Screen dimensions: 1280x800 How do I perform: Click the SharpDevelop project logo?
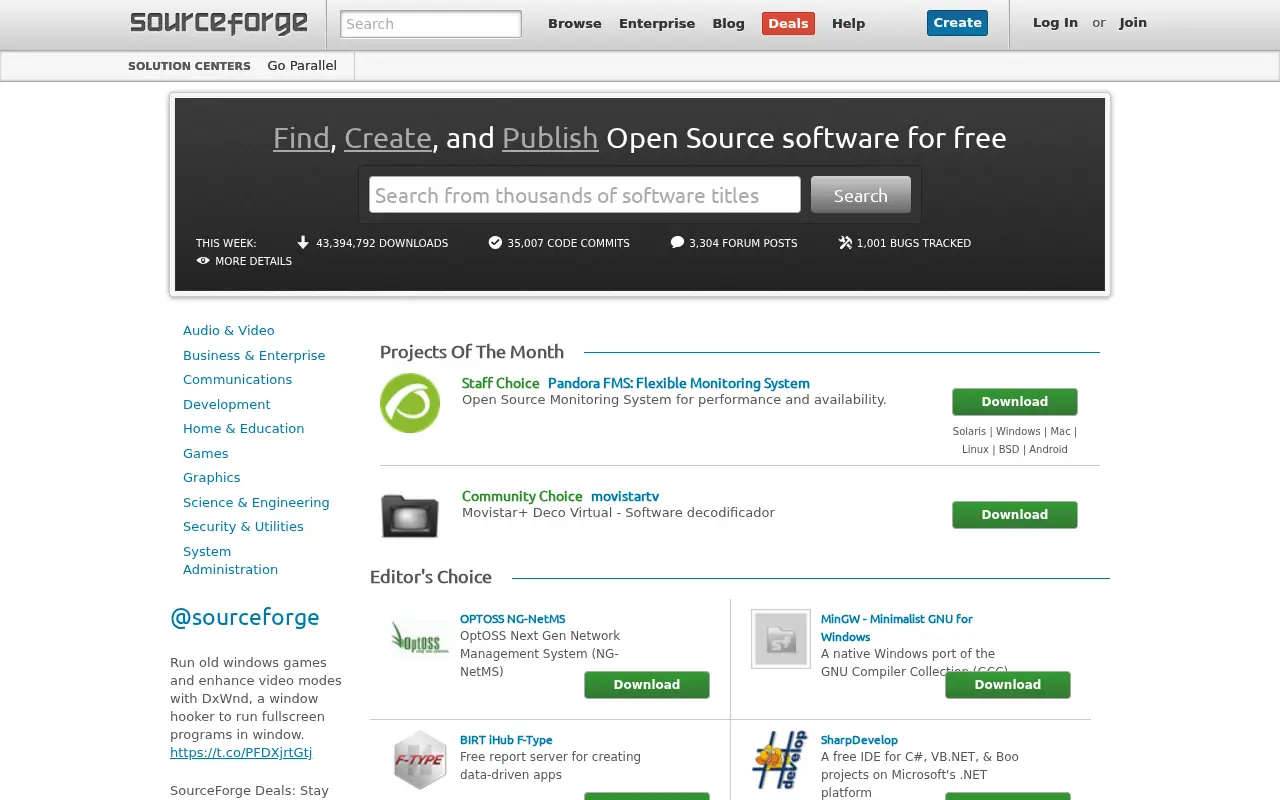point(779,760)
